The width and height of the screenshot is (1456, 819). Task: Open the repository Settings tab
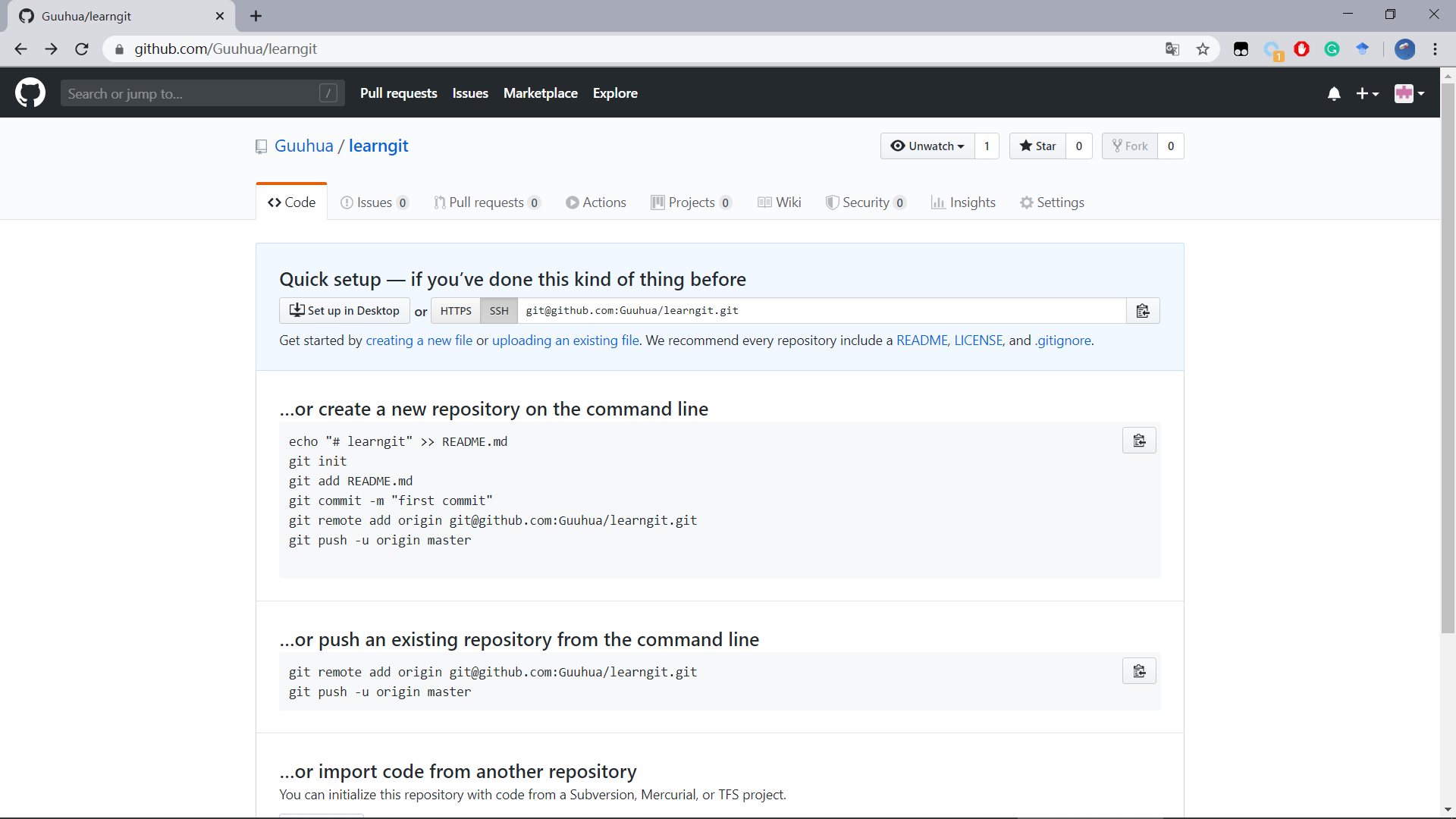point(1052,202)
